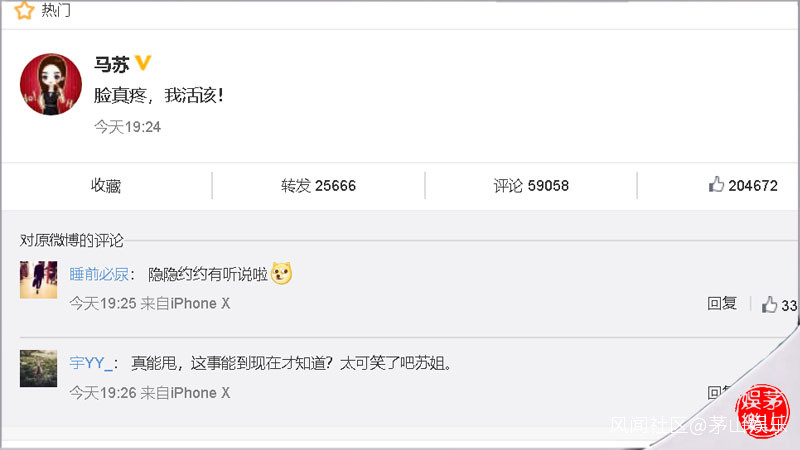Click the star icon beside 热门
This screenshot has width=800, height=450.
click(24, 10)
